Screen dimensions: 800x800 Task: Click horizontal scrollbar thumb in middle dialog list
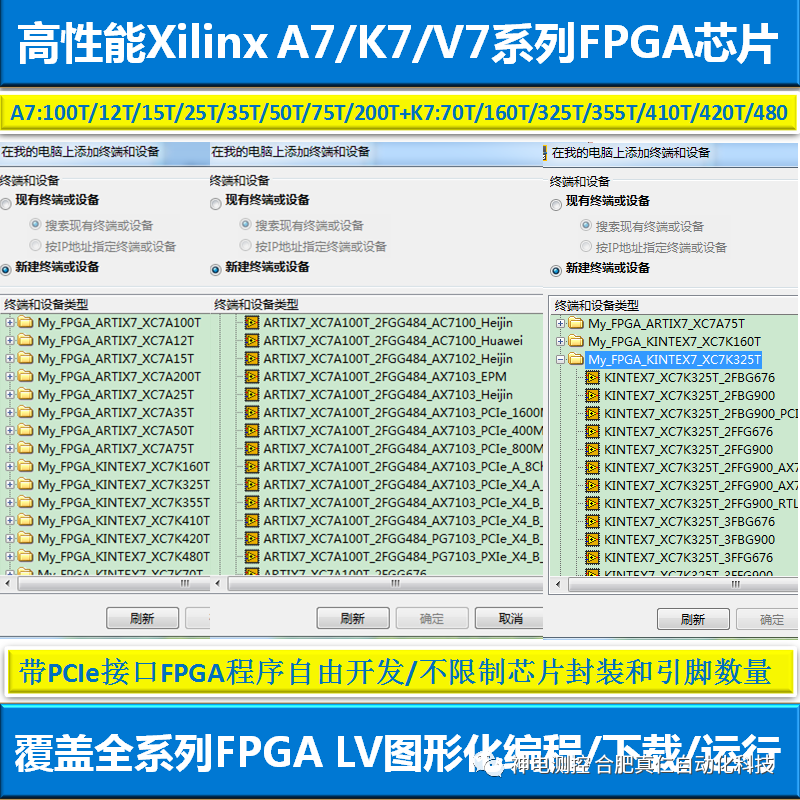385,583
